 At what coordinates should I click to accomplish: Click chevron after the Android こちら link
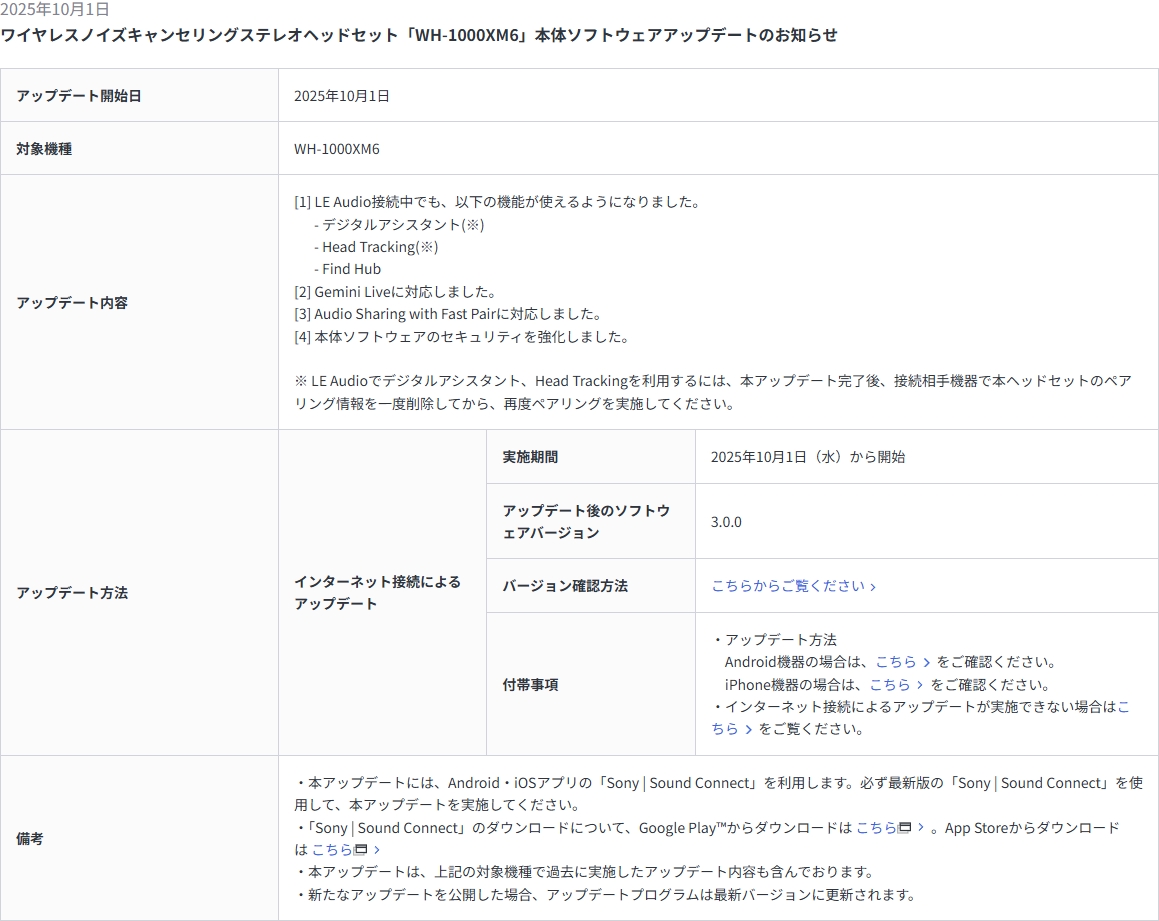coord(927,662)
